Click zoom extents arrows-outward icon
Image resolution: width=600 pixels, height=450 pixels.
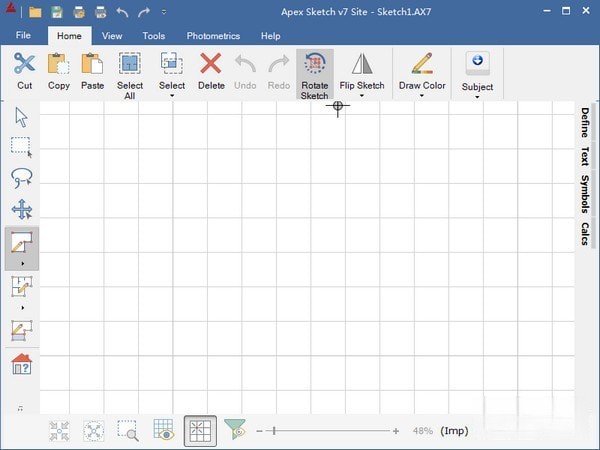point(94,431)
